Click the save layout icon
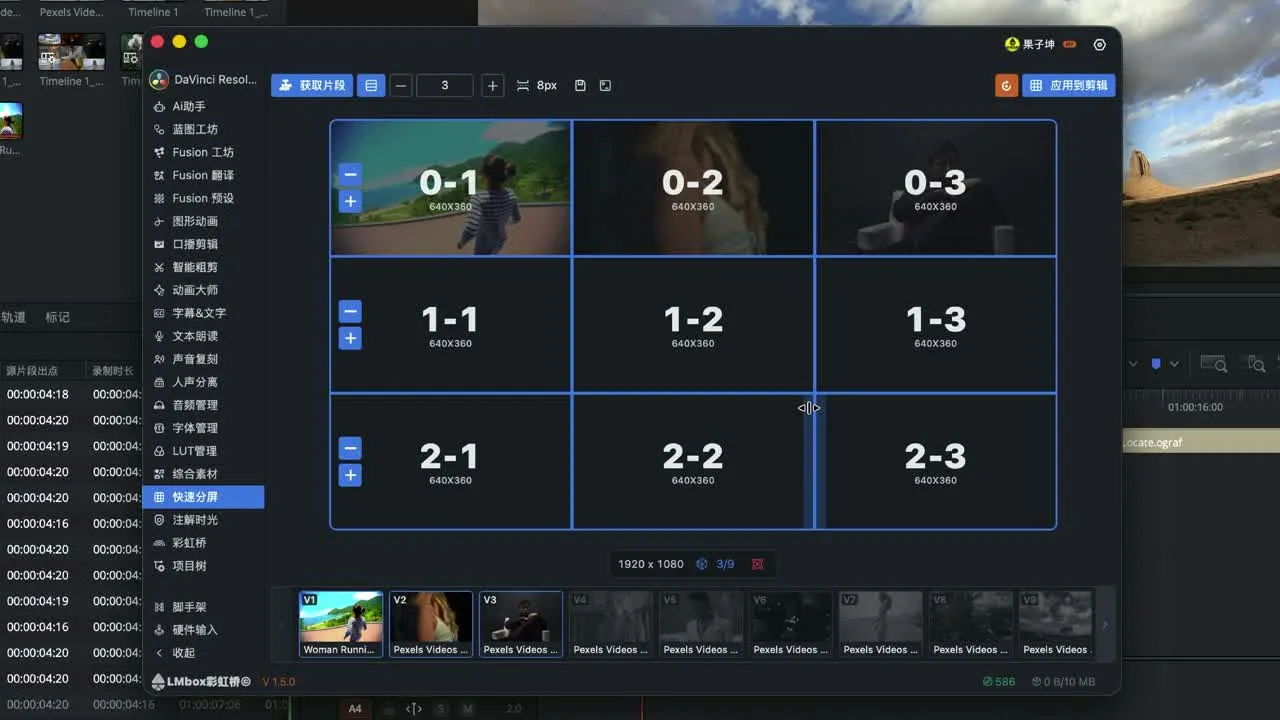1280x720 pixels. point(580,86)
